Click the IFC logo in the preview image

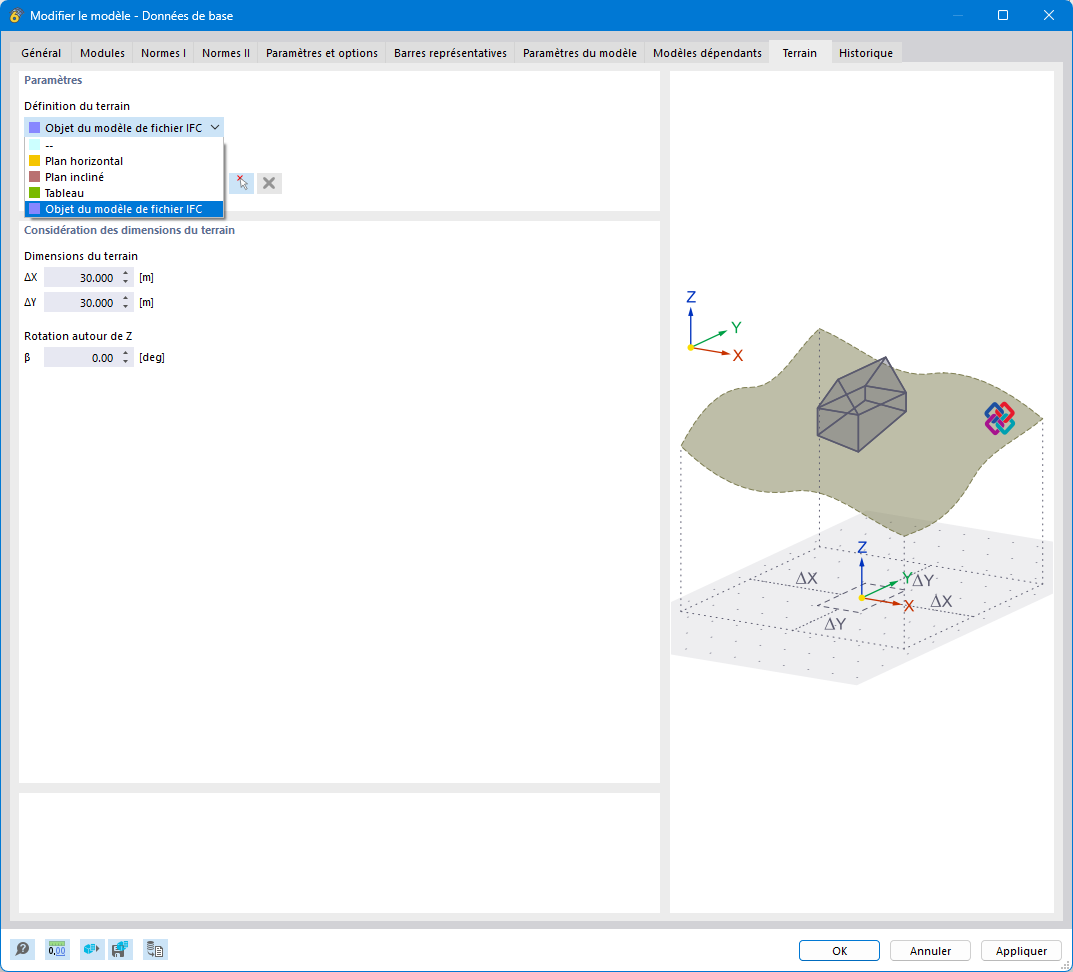[1000, 418]
